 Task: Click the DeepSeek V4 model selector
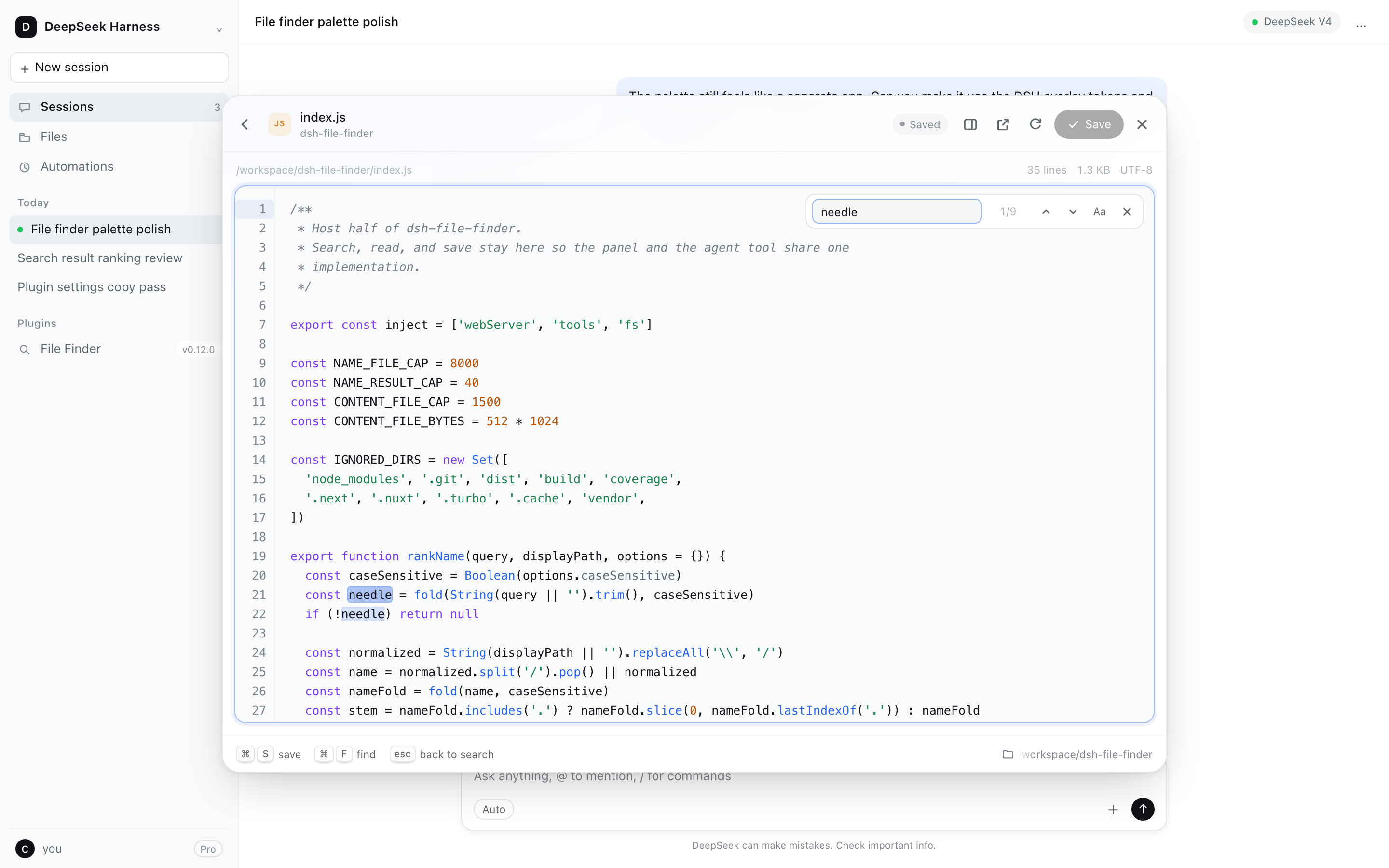[1292, 22]
